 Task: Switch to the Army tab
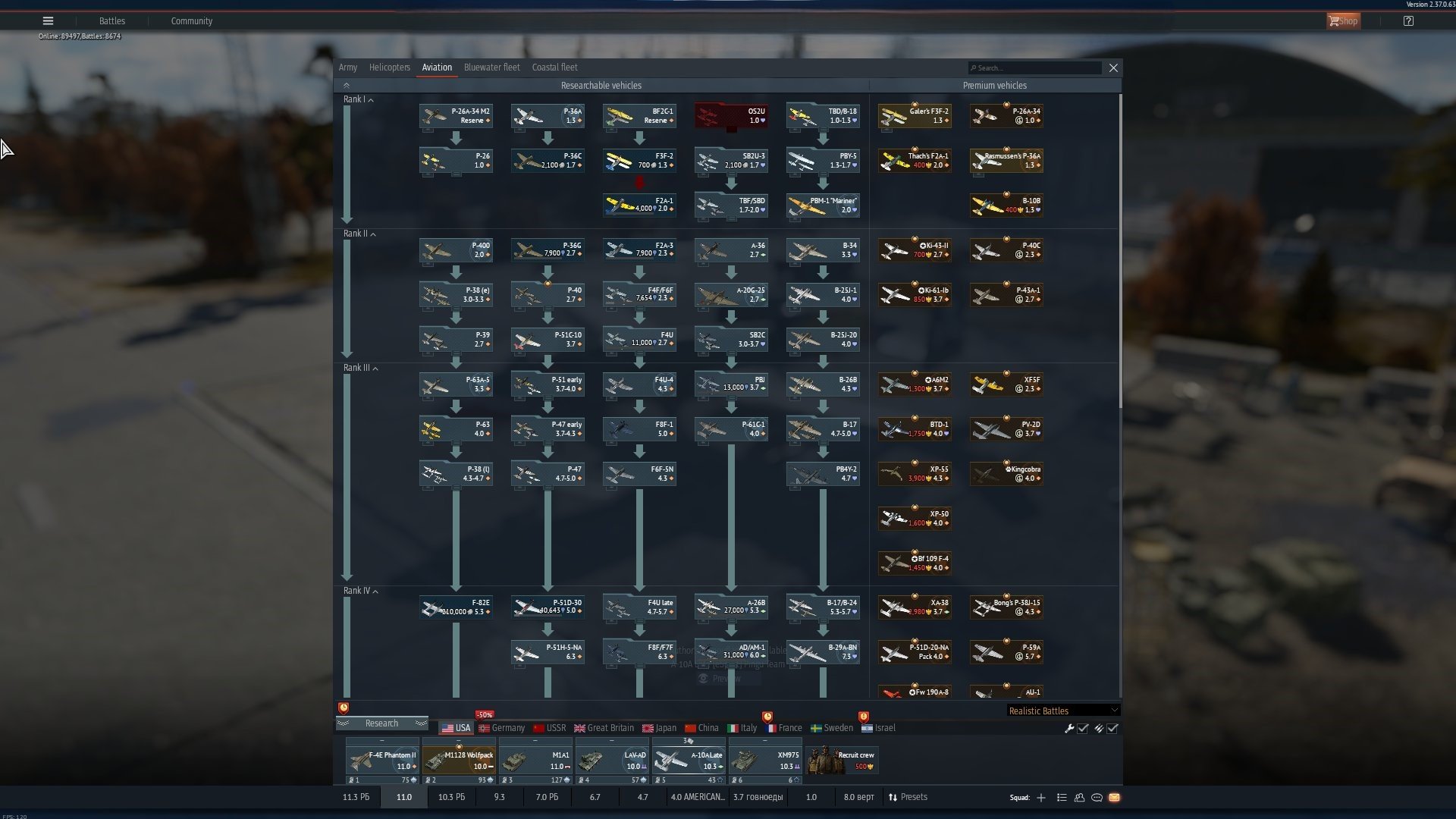click(x=348, y=67)
